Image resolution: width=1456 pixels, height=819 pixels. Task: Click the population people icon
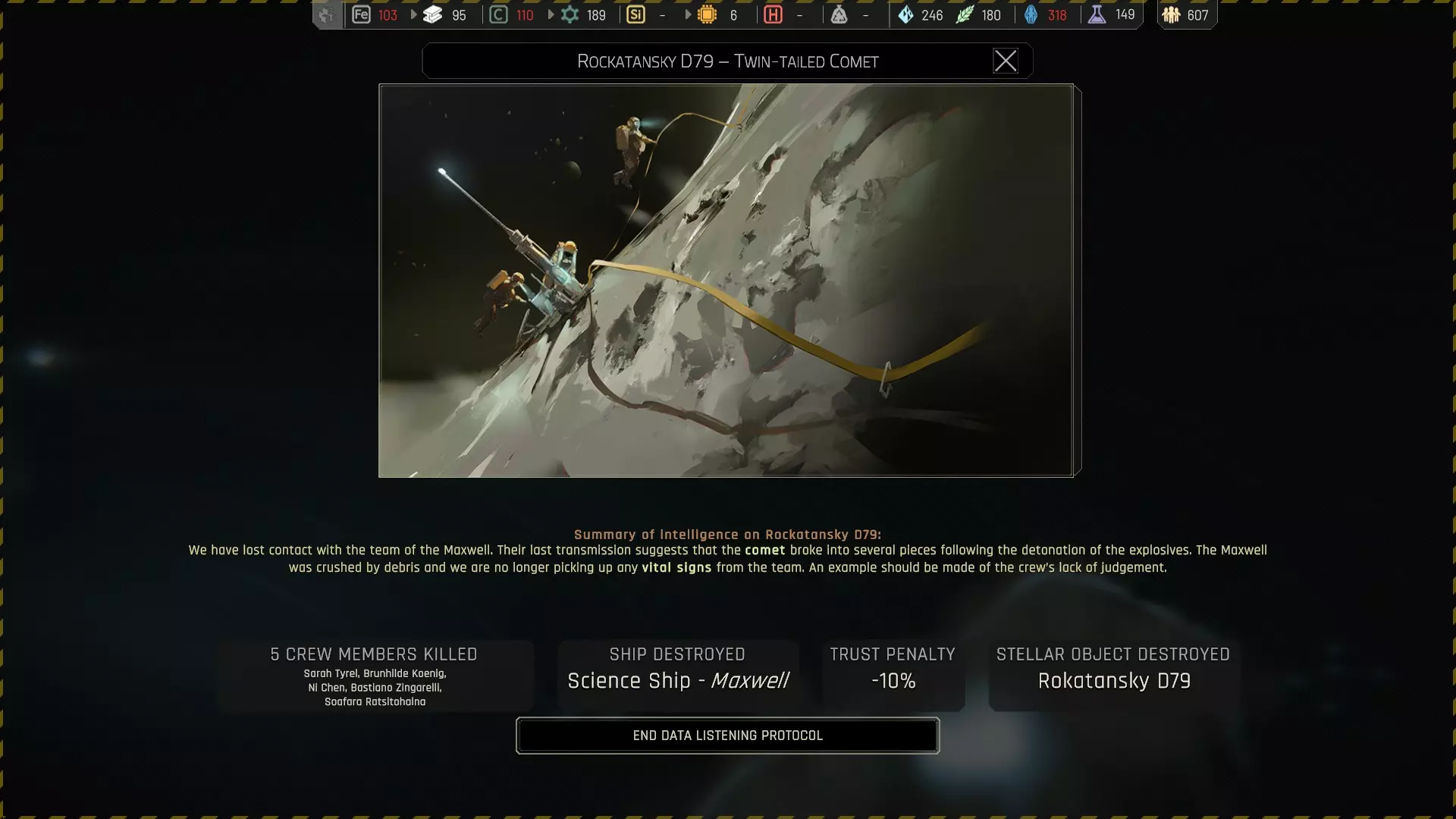pos(1171,14)
